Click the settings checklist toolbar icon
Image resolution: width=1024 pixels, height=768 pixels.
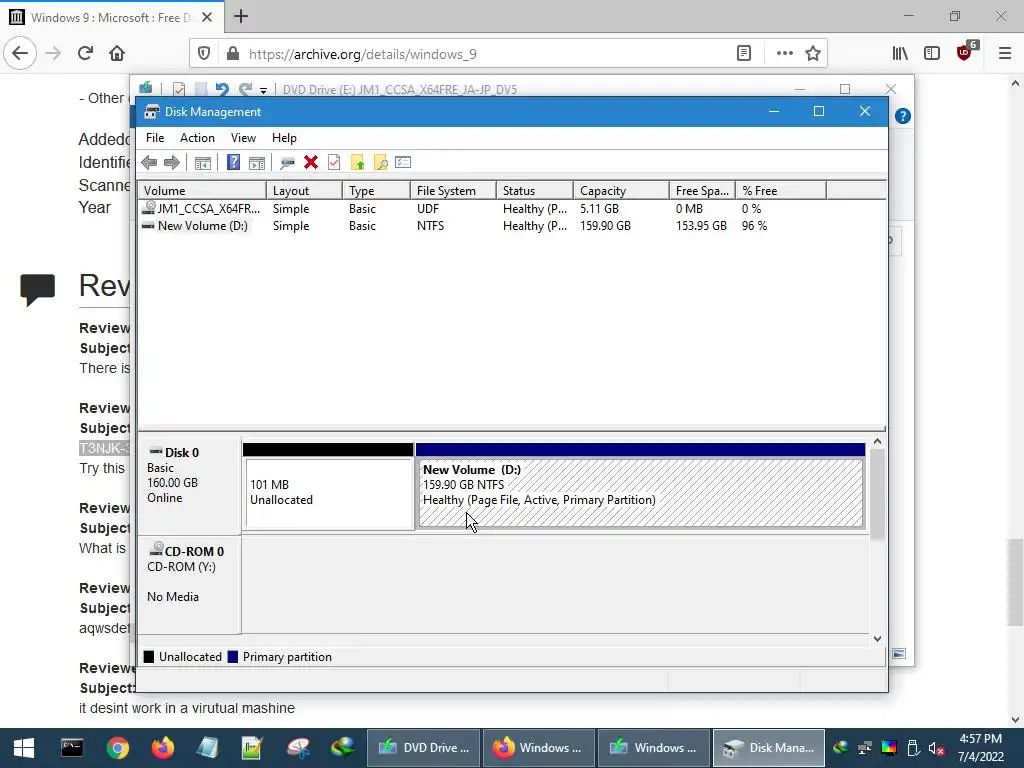[403, 162]
